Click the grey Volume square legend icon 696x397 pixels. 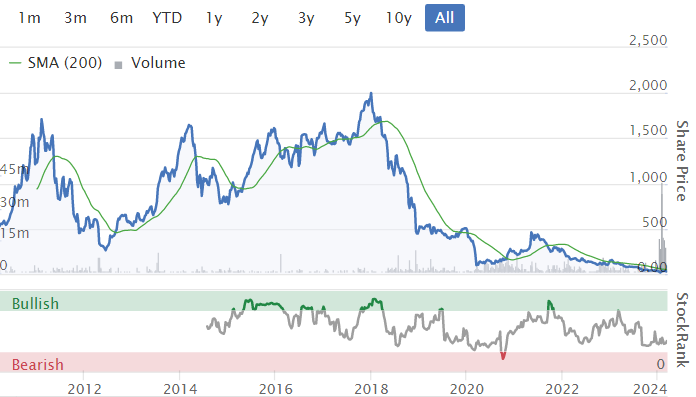point(118,65)
